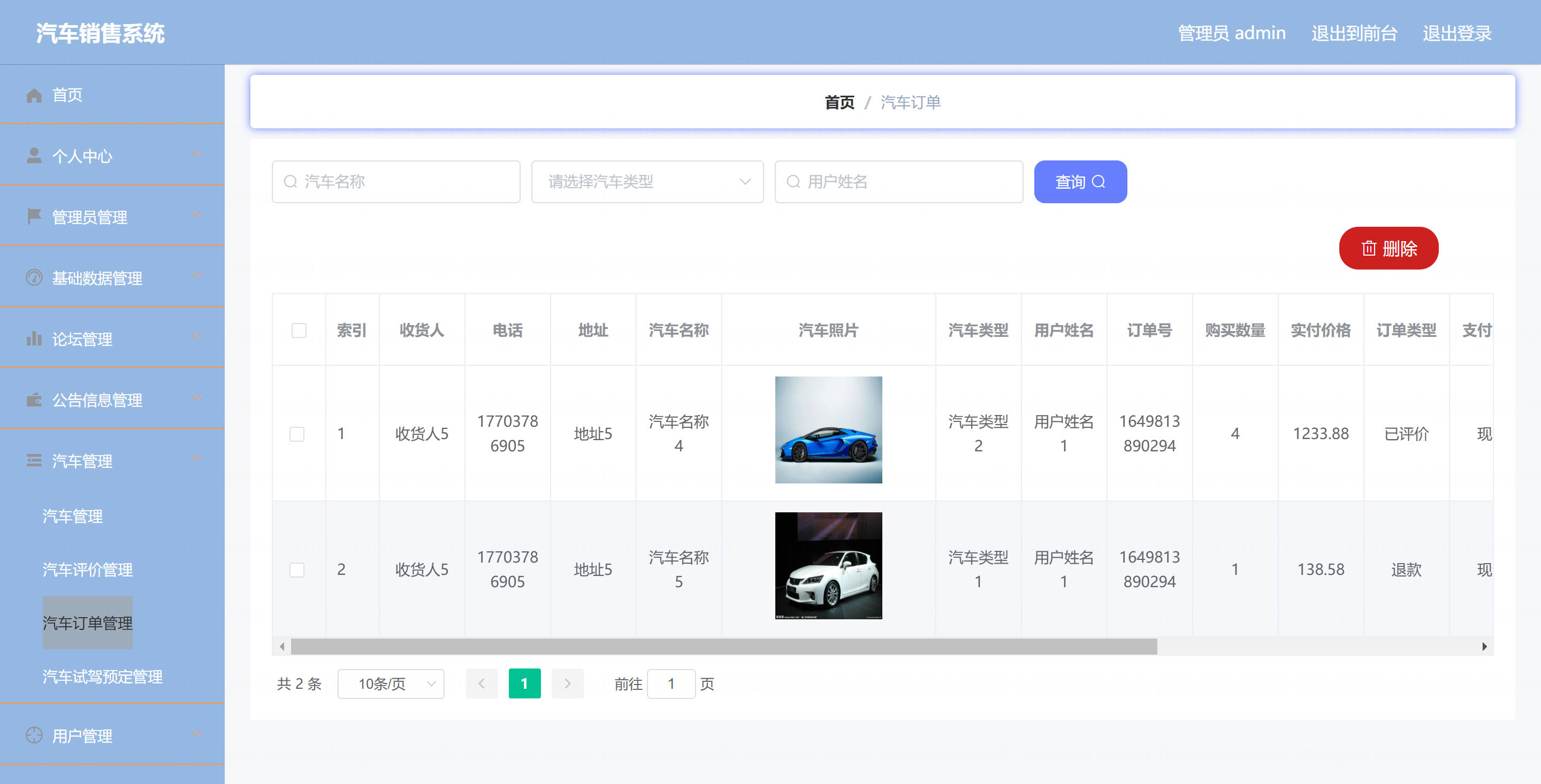This screenshot has width=1541, height=784.
Task: Click the home icon beside 首页 in sidebar
Action: (x=34, y=95)
